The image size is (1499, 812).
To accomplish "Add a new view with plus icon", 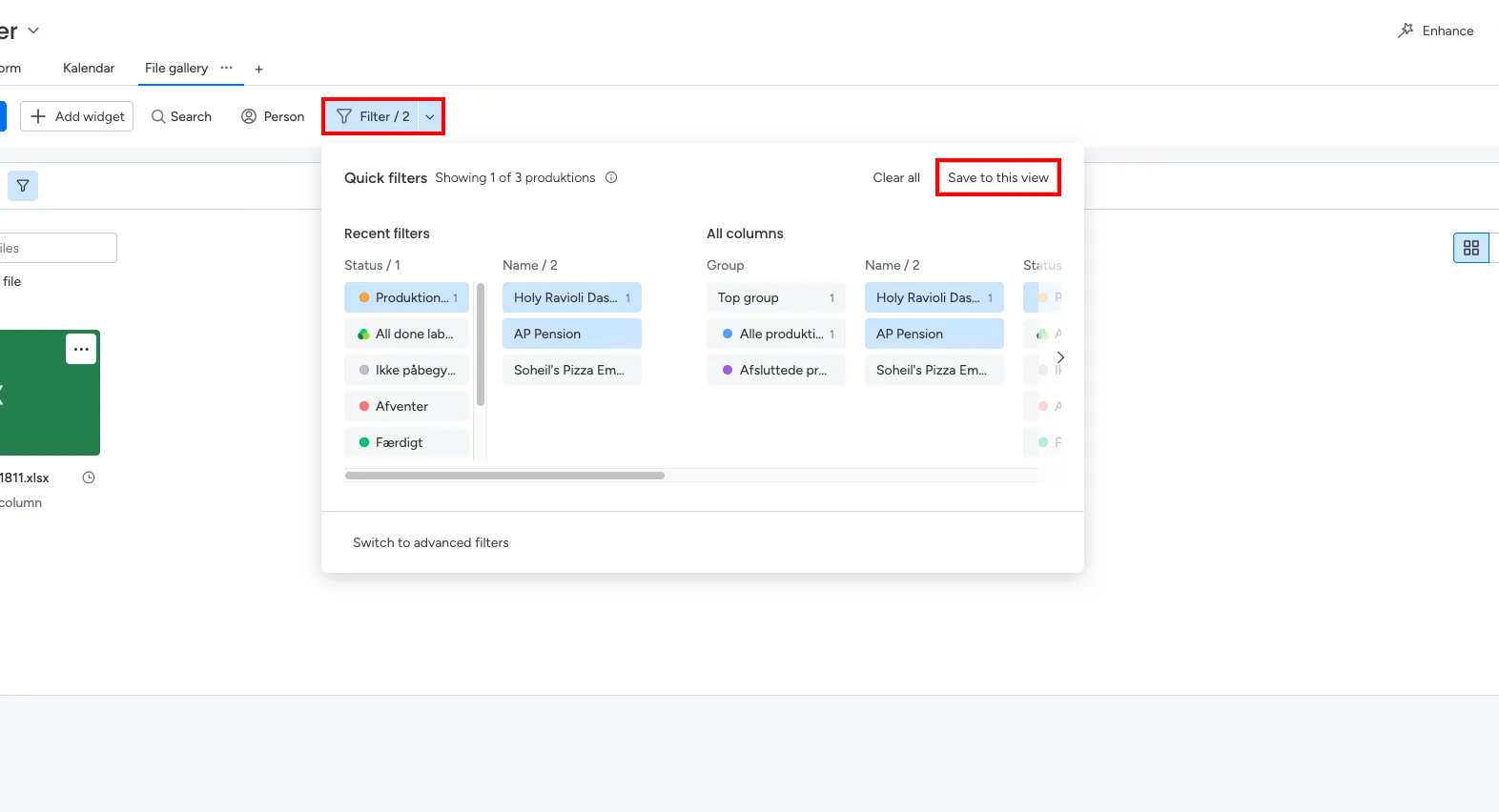I will pyautogui.click(x=258, y=69).
